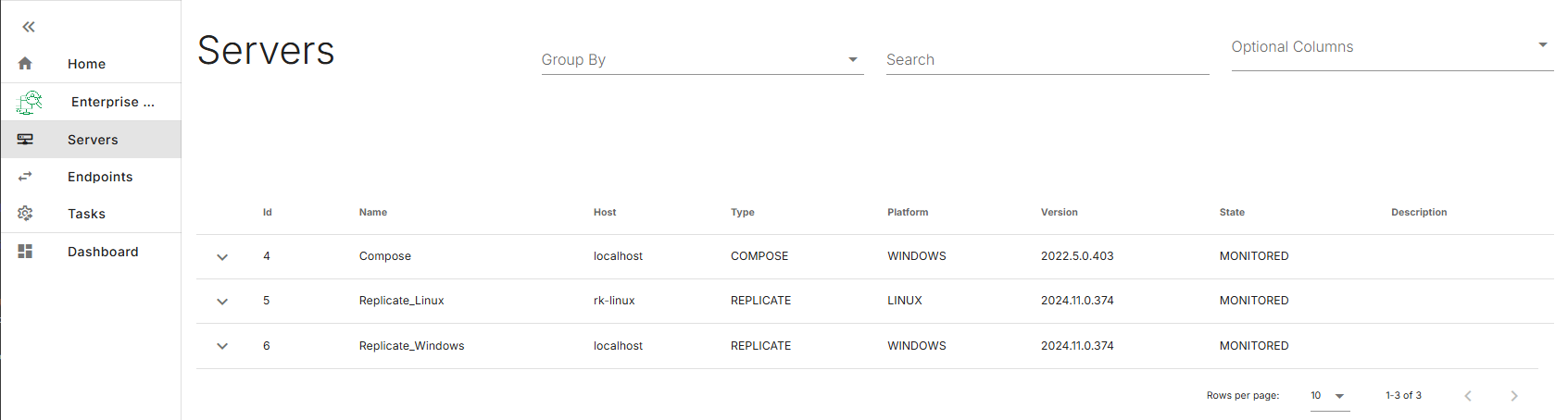The image size is (1568, 420).
Task: Click the Search input field
Action: [x=1047, y=60]
